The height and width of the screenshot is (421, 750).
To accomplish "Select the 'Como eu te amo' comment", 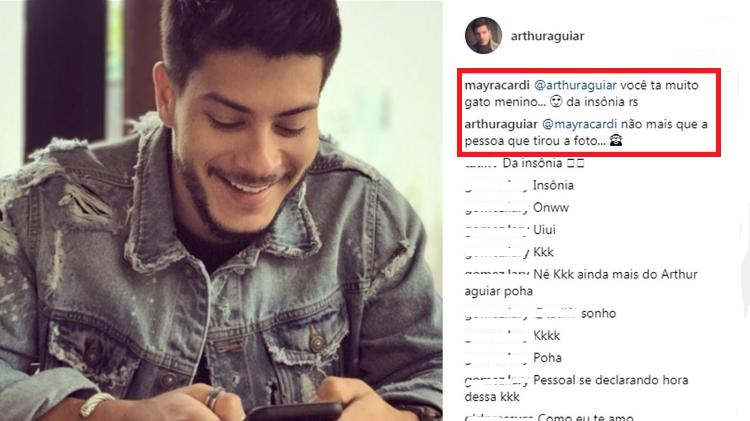I will coord(585,417).
